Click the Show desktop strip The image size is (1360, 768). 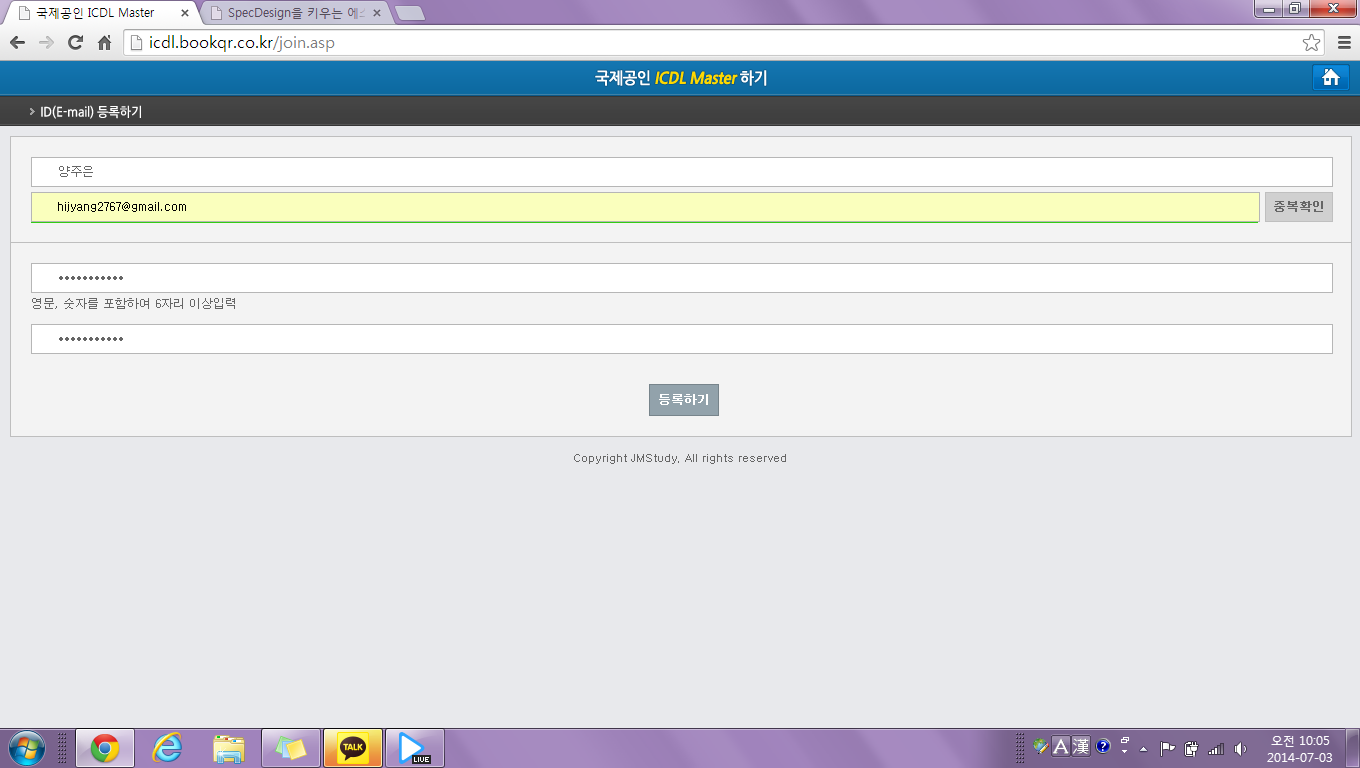1352,748
